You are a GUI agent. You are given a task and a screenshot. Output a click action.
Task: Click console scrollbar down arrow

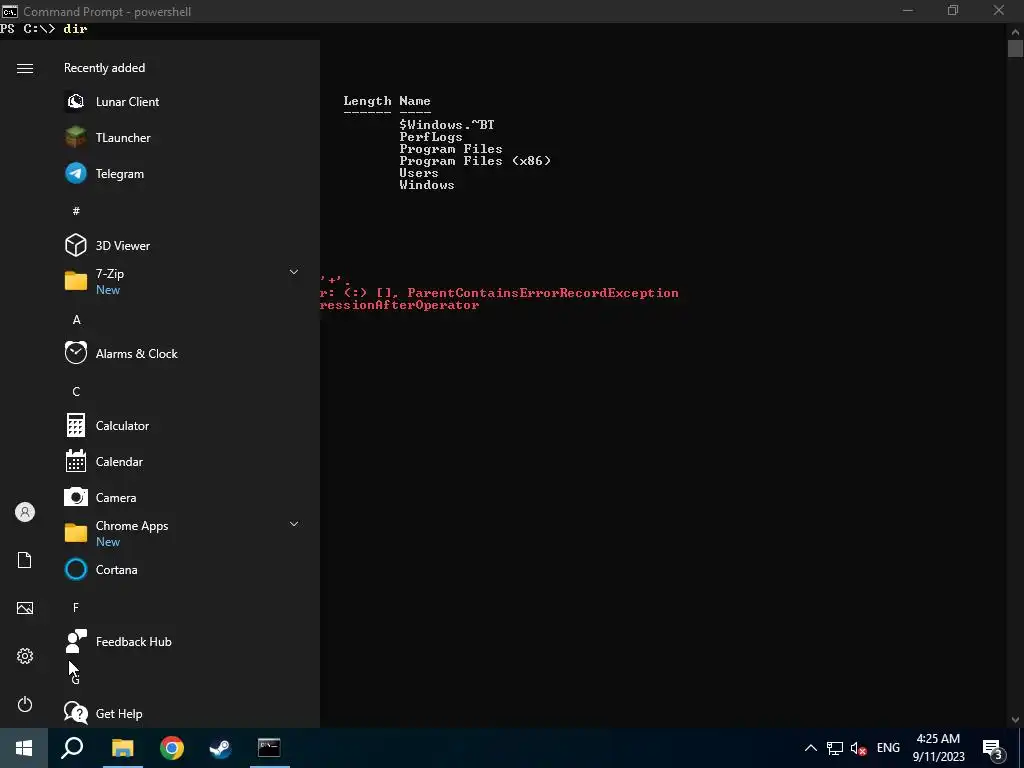[1016, 720]
